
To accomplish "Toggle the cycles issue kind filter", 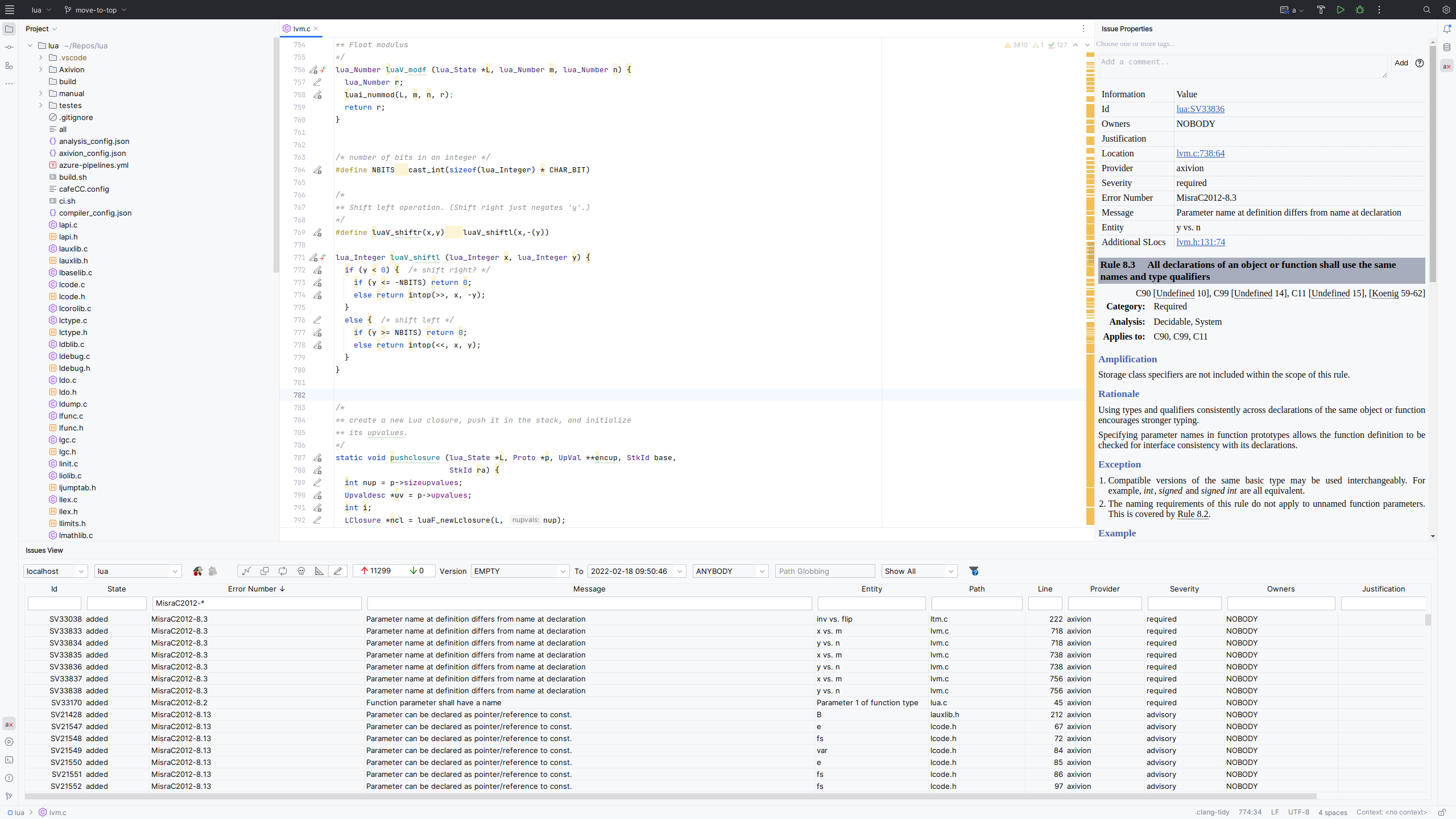I will (x=283, y=571).
